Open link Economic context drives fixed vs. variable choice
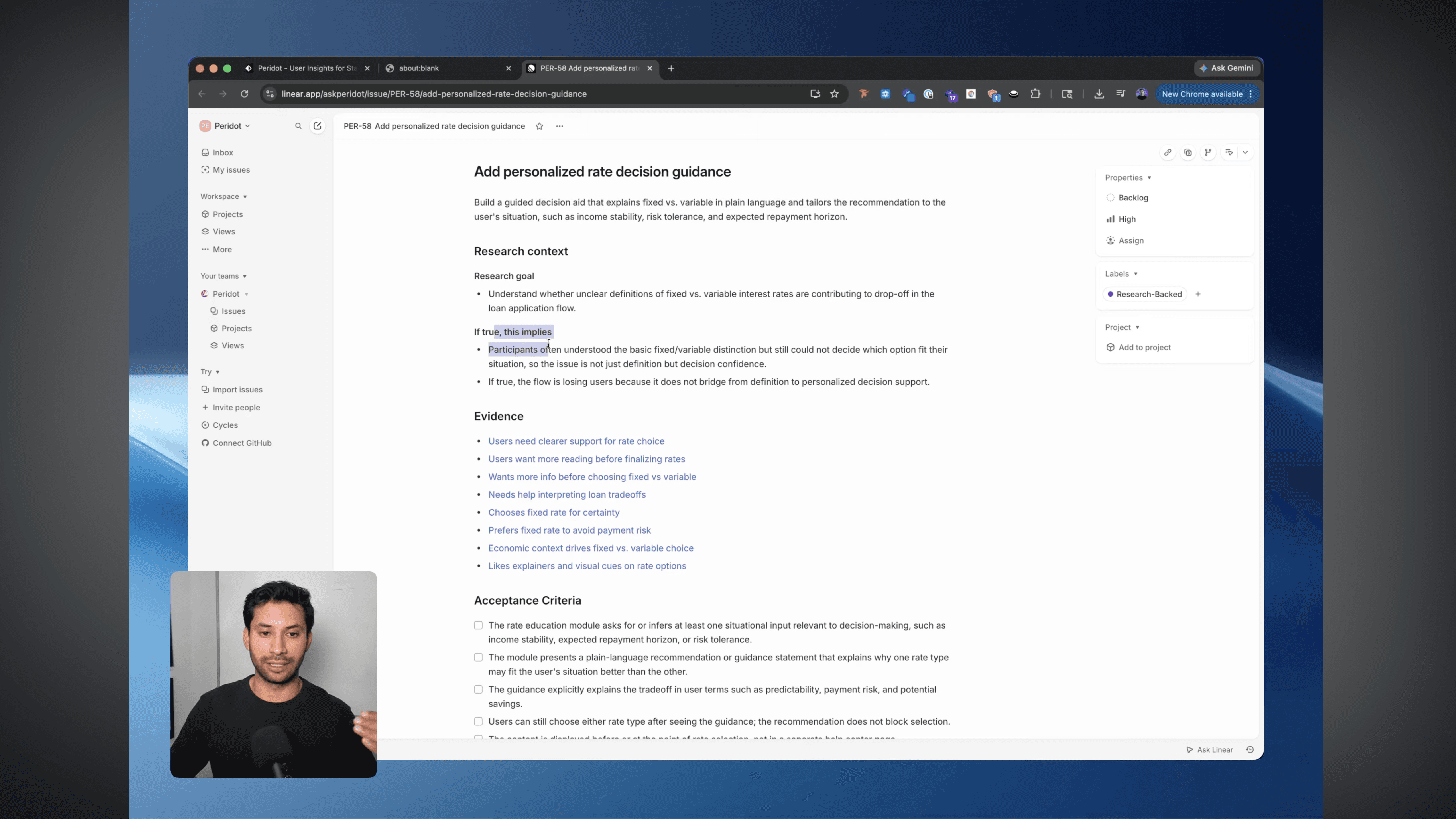Viewport: 1456px width, 819px height. pyautogui.click(x=591, y=548)
